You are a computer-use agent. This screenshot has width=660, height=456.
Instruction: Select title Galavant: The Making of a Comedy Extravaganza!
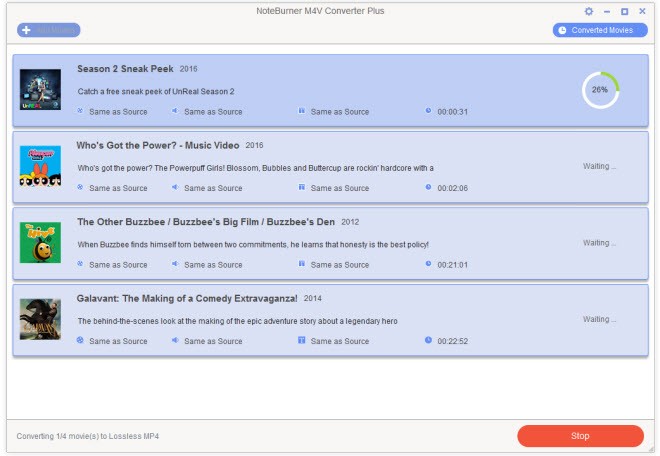coord(187,299)
